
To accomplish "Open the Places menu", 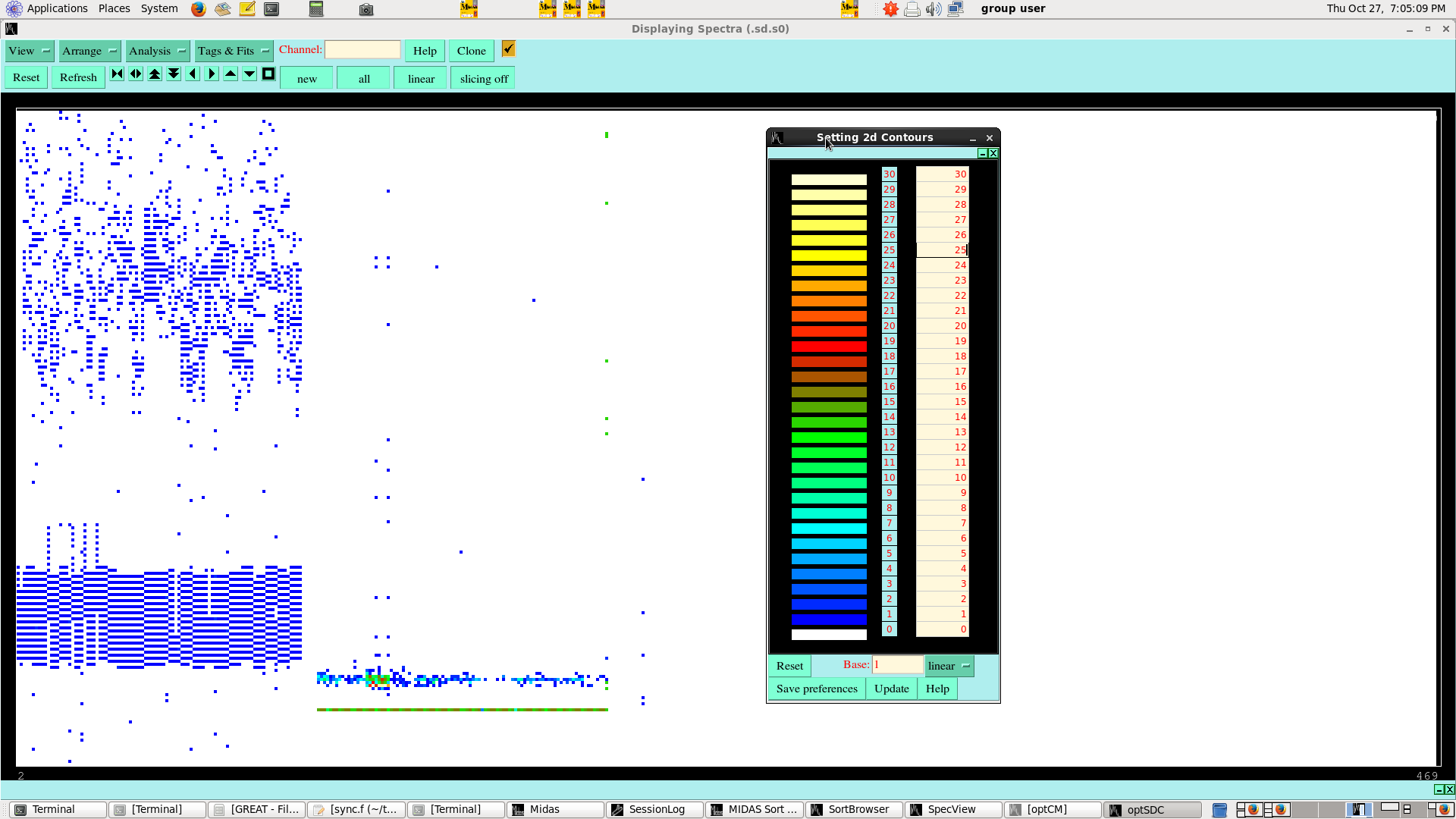I will pos(114,8).
